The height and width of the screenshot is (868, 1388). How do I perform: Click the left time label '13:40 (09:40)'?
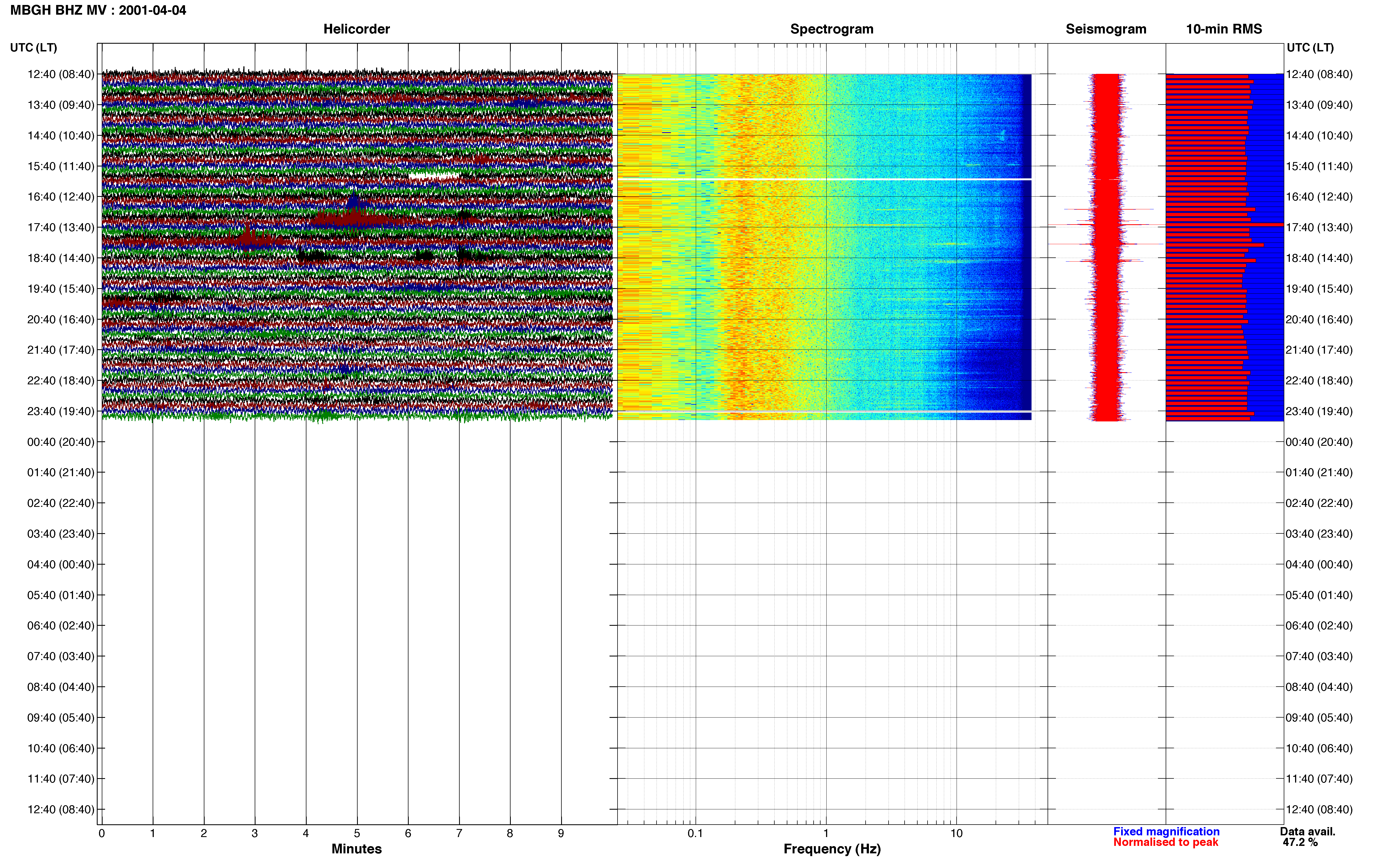61,105
